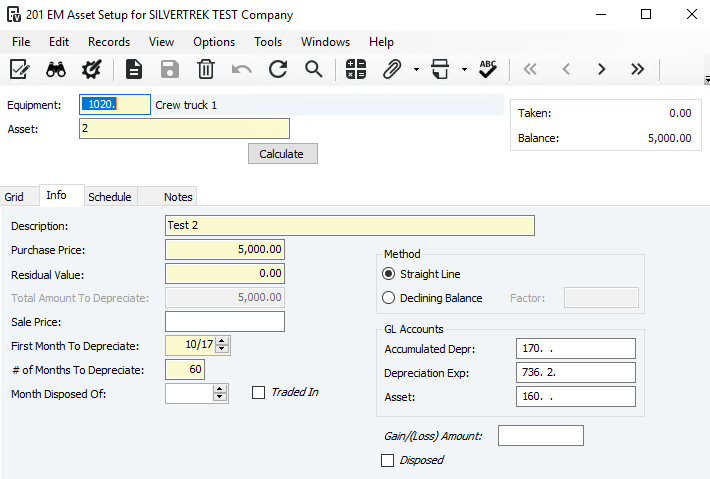Click the Balance value 5,000.00
The width and height of the screenshot is (710, 479).
point(669,138)
